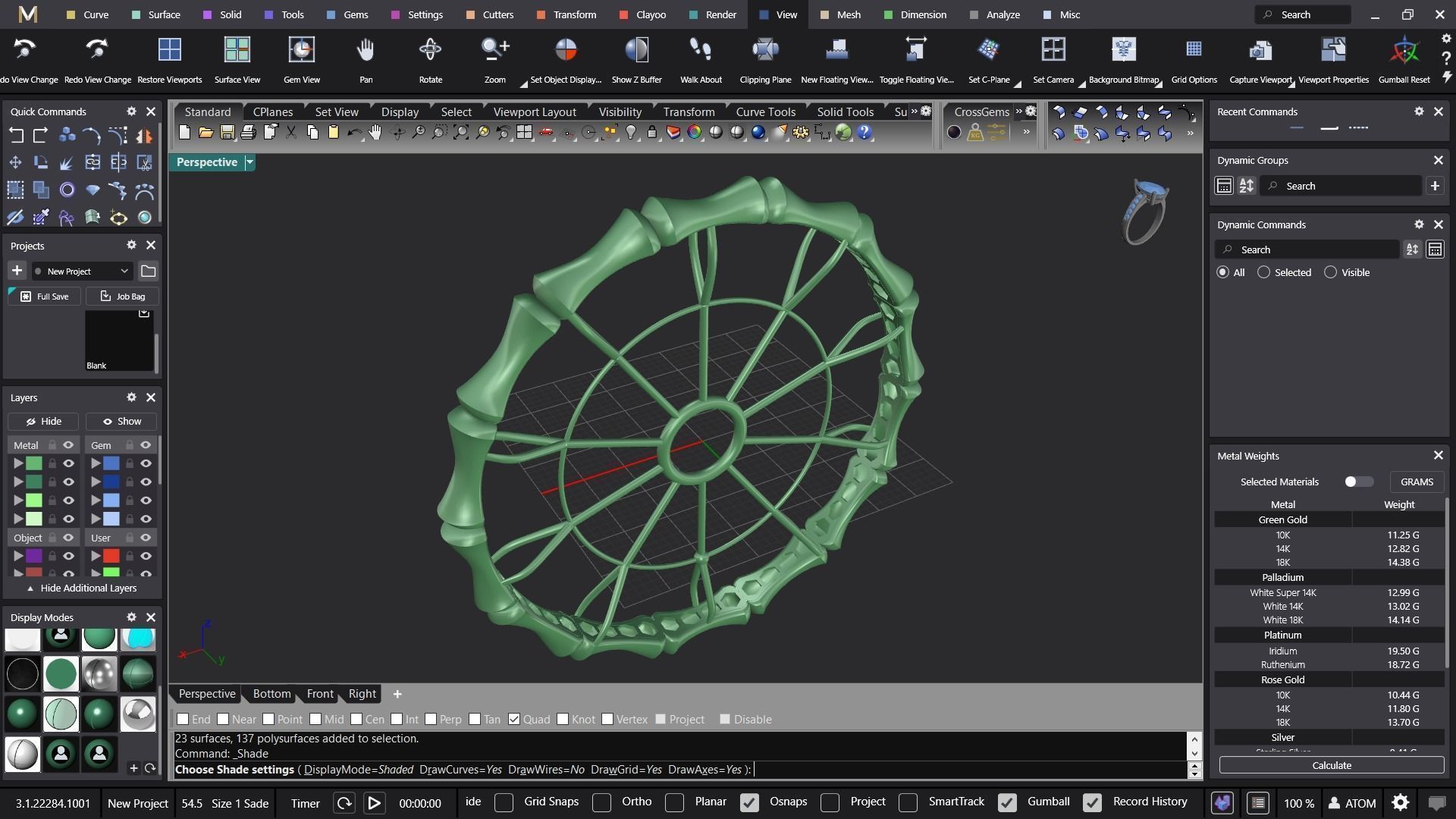Select the Selected radio button

point(1263,273)
